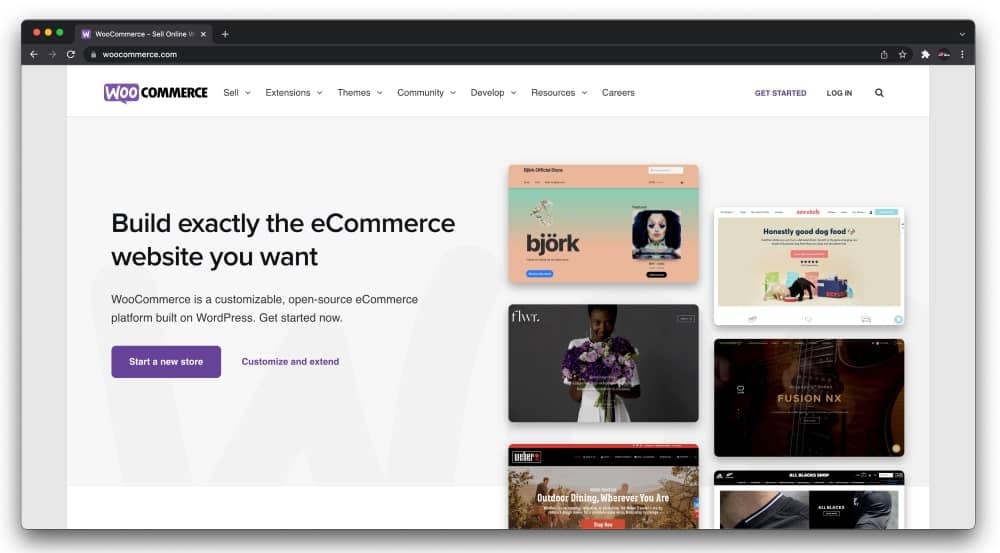Expand the Sell dropdown menu
1000x553 pixels.
(237, 93)
